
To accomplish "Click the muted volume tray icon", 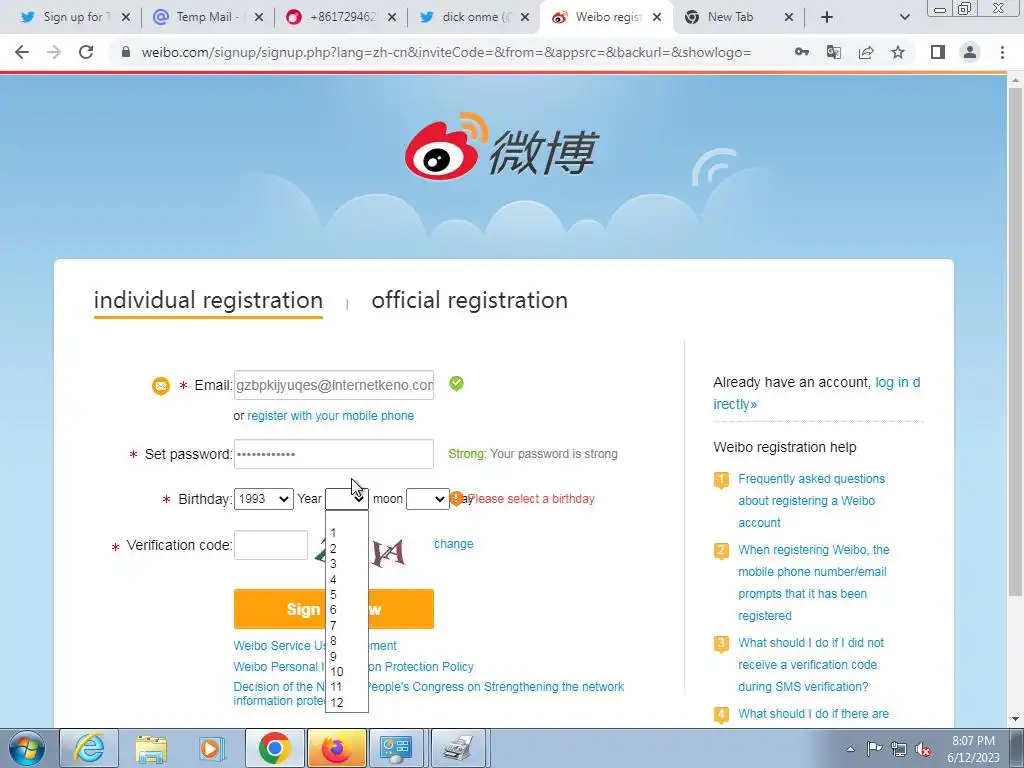I will (923, 749).
